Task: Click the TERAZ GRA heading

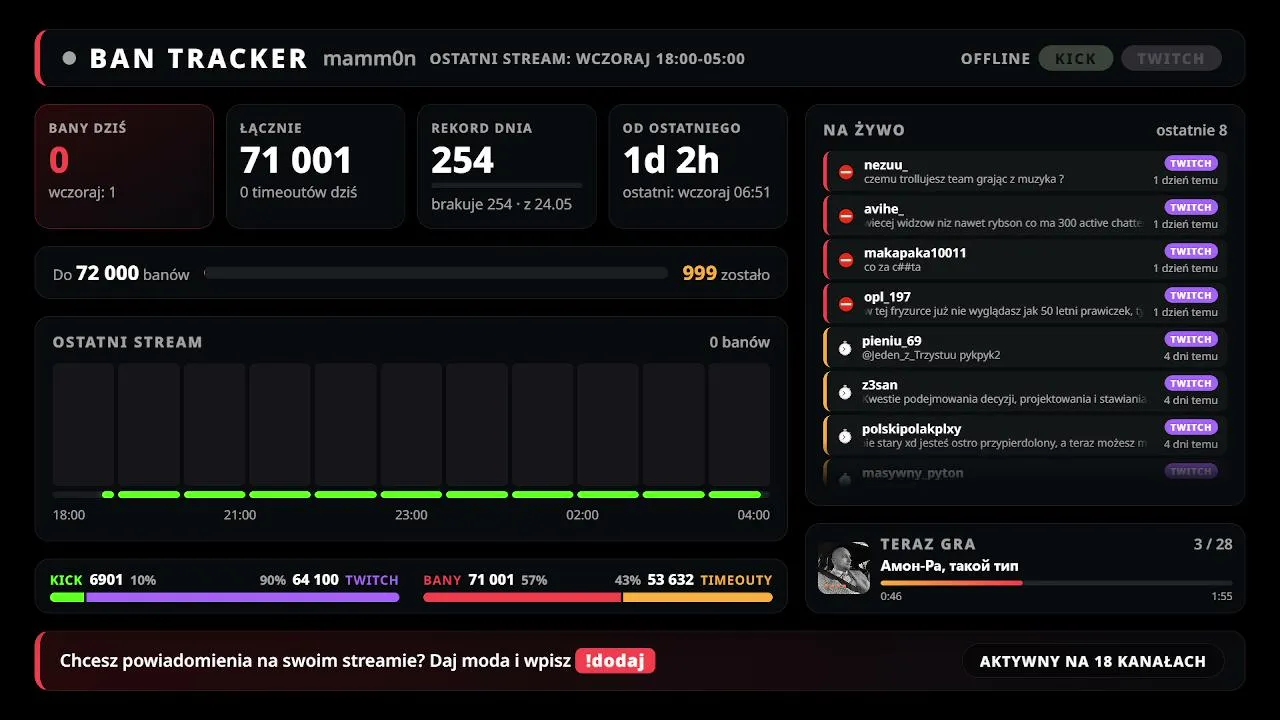Action: pyautogui.click(x=928, y=544)
